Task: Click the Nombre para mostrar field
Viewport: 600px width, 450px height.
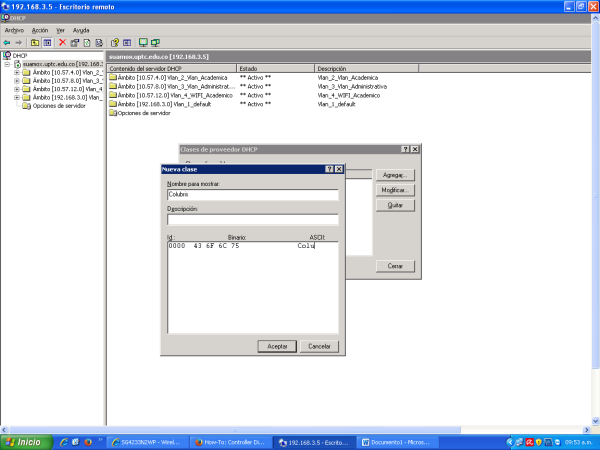Action: click(253, 194)
